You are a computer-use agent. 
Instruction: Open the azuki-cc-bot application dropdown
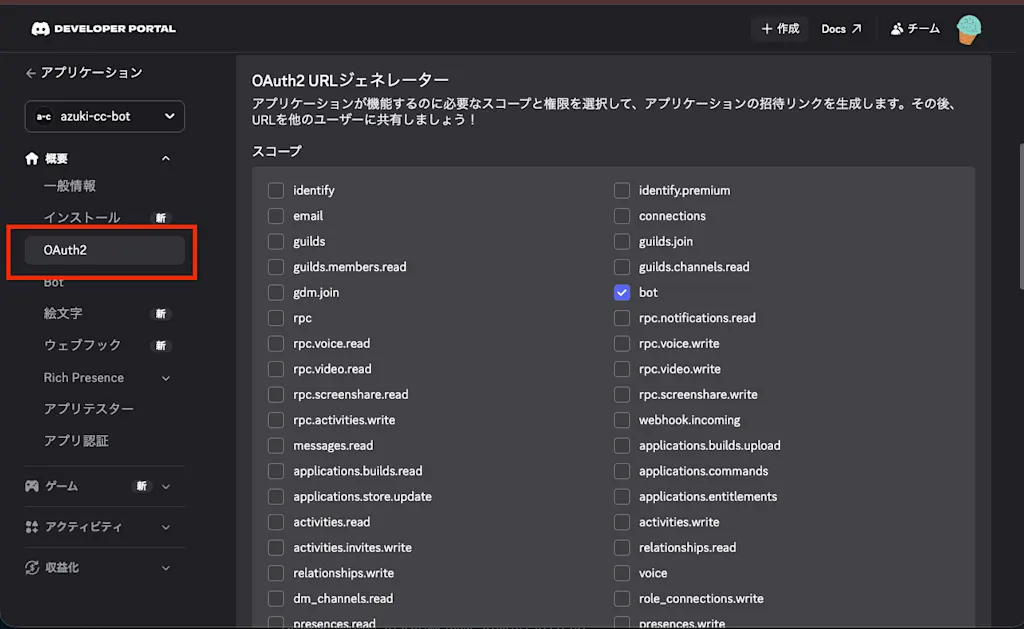tap(104, 116)
